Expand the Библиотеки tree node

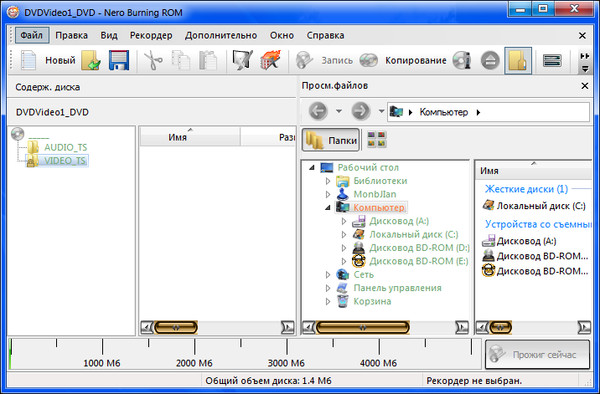click(x=328, y=181)
